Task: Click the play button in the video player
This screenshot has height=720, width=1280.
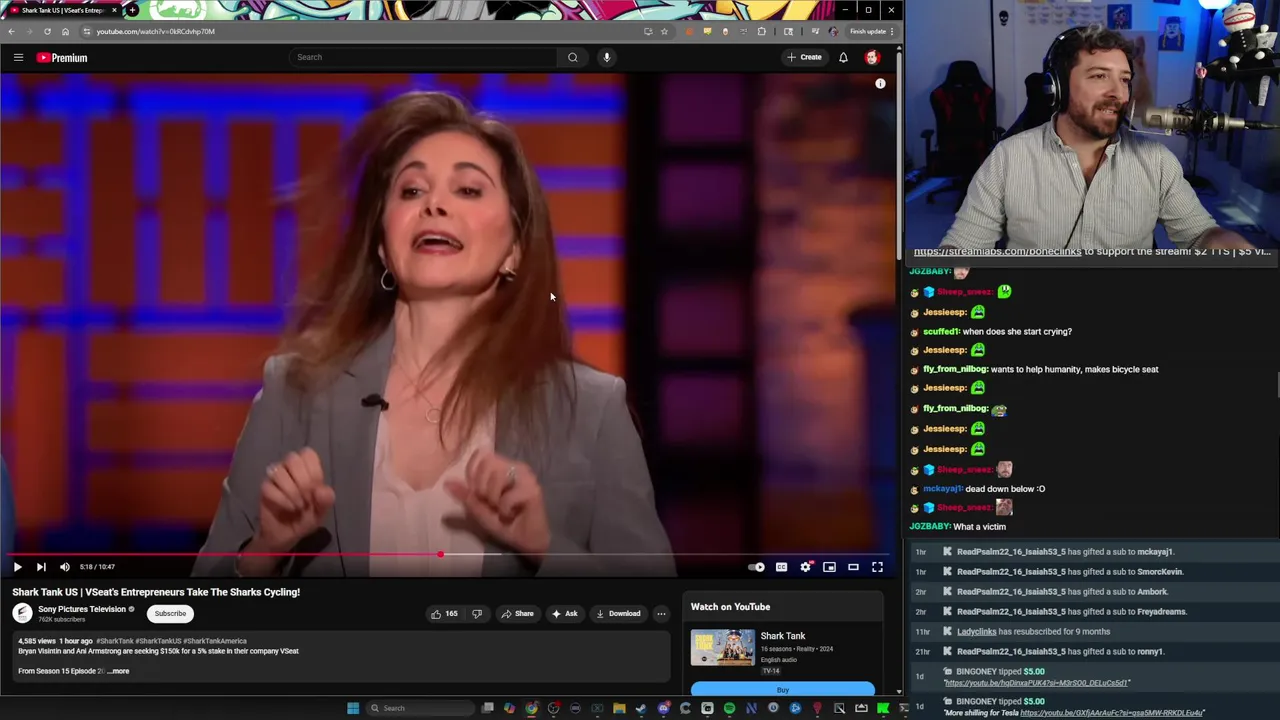Action: (17, 567)
